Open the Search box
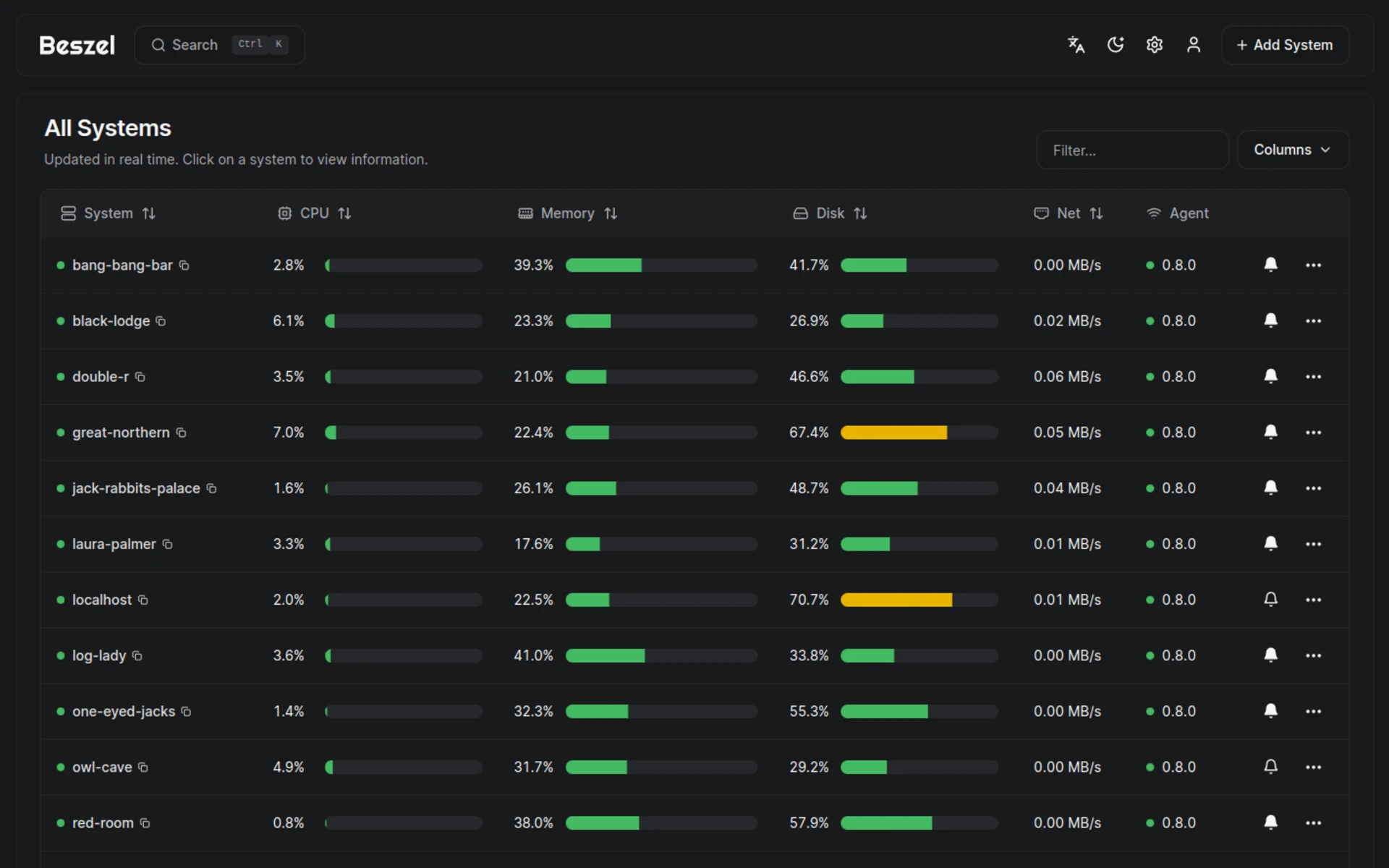The width and height of the screenshot is (1389, 868). click(219, 45)
